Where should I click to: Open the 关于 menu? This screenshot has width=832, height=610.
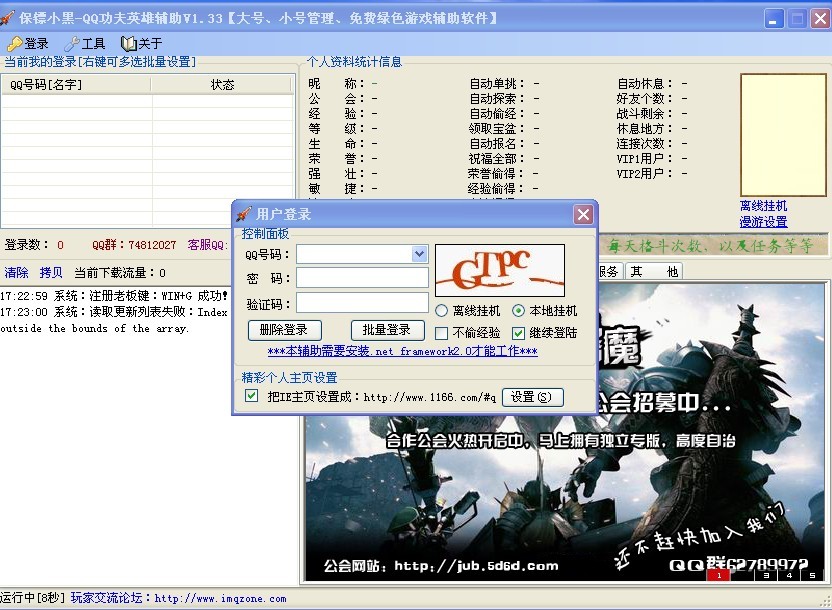click(142, 43)
